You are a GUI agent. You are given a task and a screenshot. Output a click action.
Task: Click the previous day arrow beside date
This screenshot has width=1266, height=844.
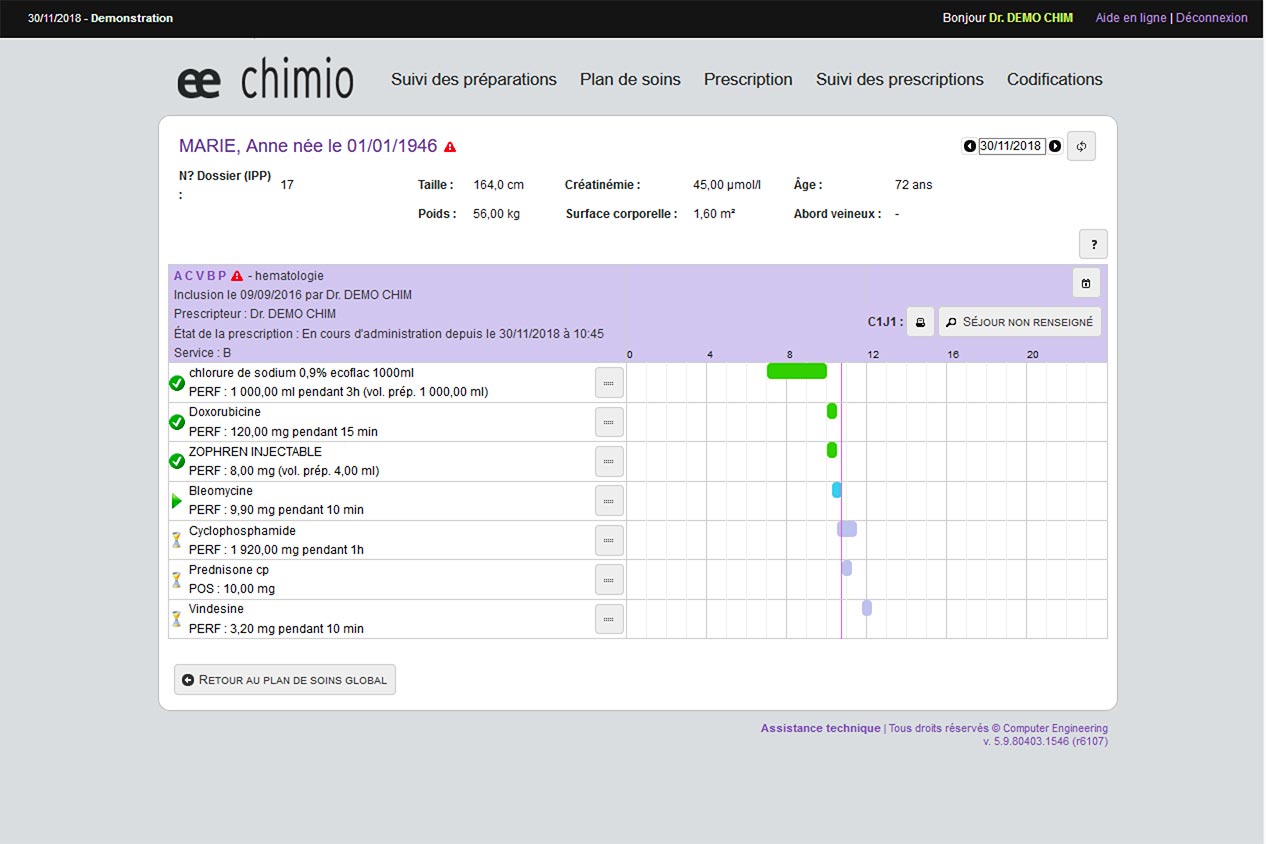[x=969, y=146]
